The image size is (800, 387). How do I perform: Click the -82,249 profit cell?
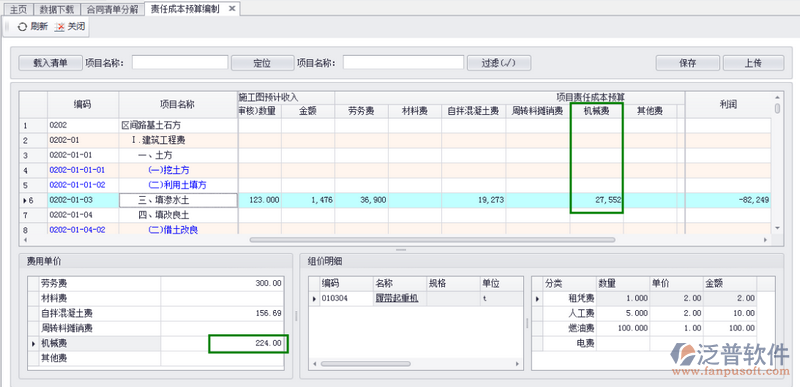pos(729,200)
